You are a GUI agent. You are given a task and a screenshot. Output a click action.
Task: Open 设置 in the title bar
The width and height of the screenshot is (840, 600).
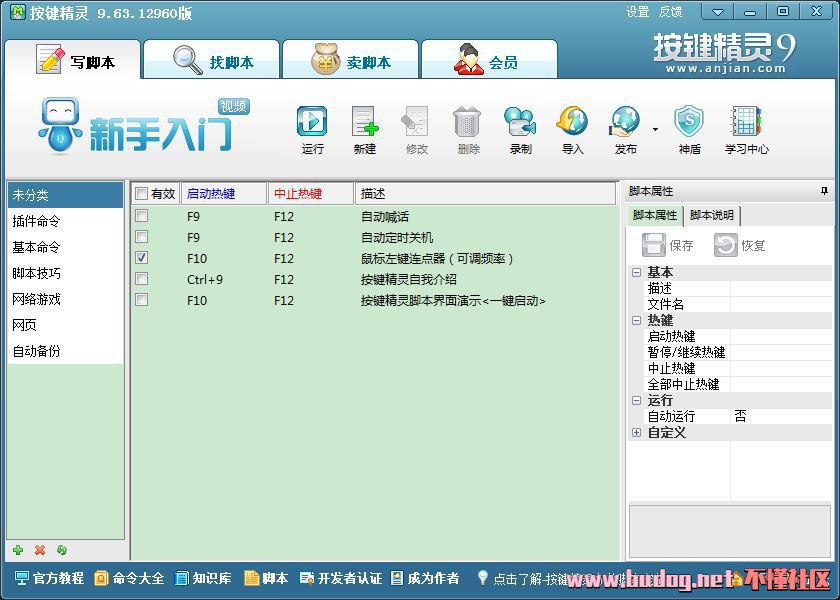tap(638, 11)
